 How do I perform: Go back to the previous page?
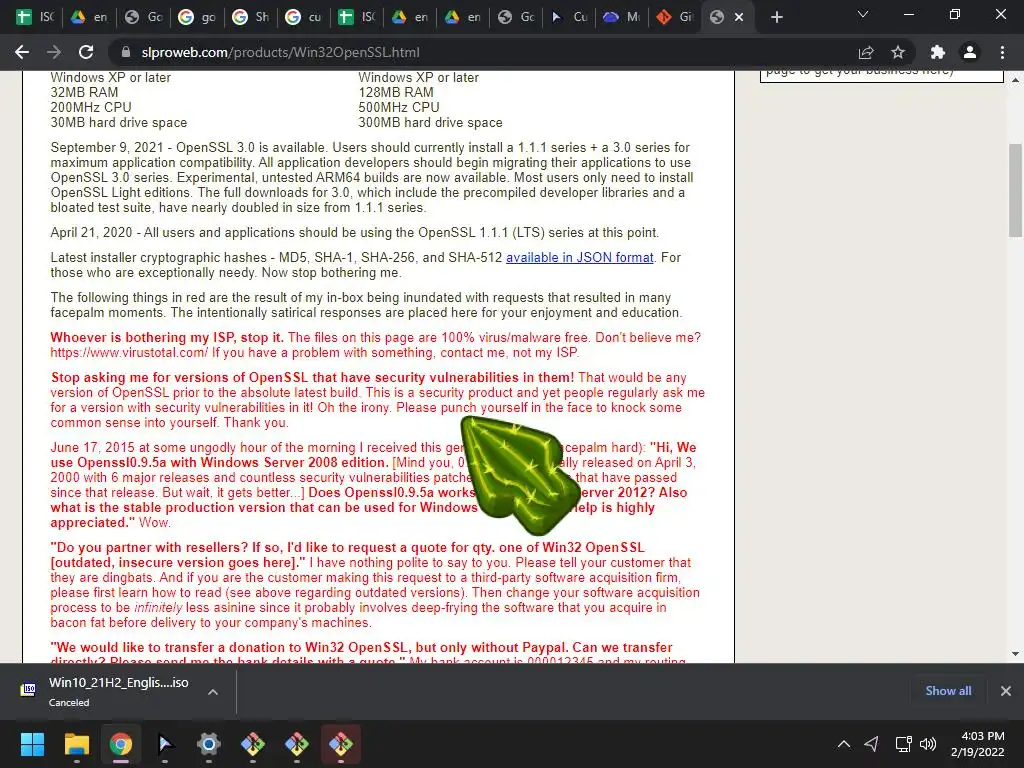point(22,52)
